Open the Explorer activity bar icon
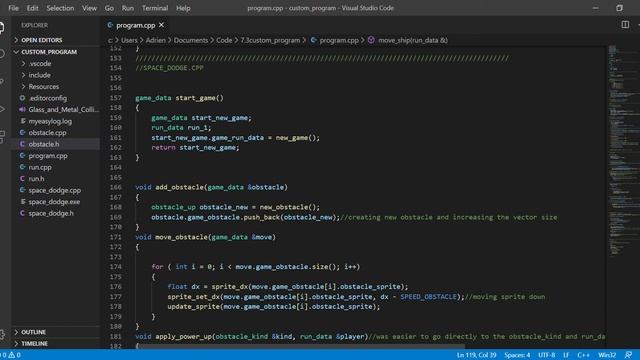This screenshot has width=640, height=360. tap(2, 28)
